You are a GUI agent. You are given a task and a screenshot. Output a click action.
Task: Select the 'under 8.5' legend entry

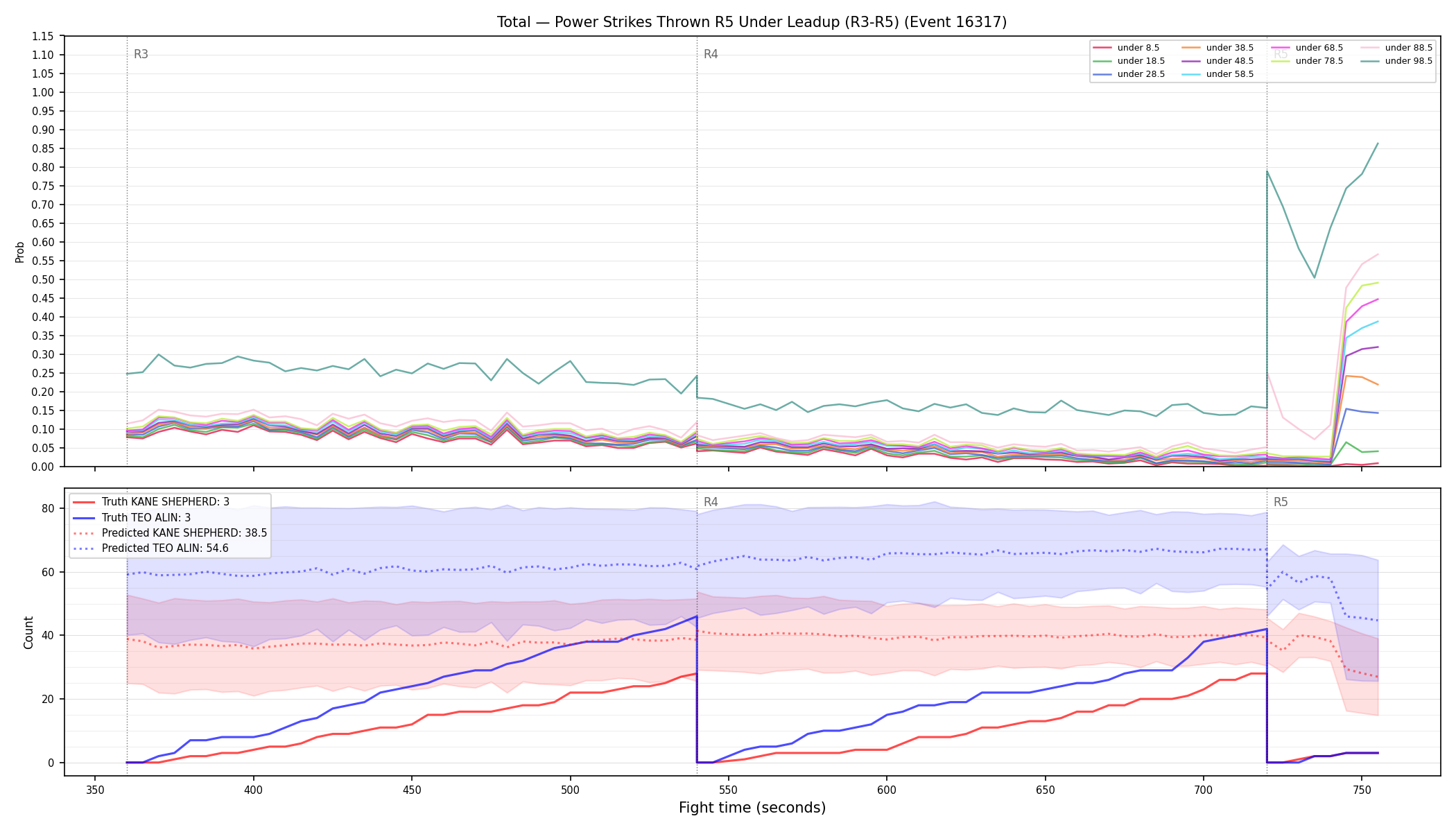click(x=1126, y=48)
